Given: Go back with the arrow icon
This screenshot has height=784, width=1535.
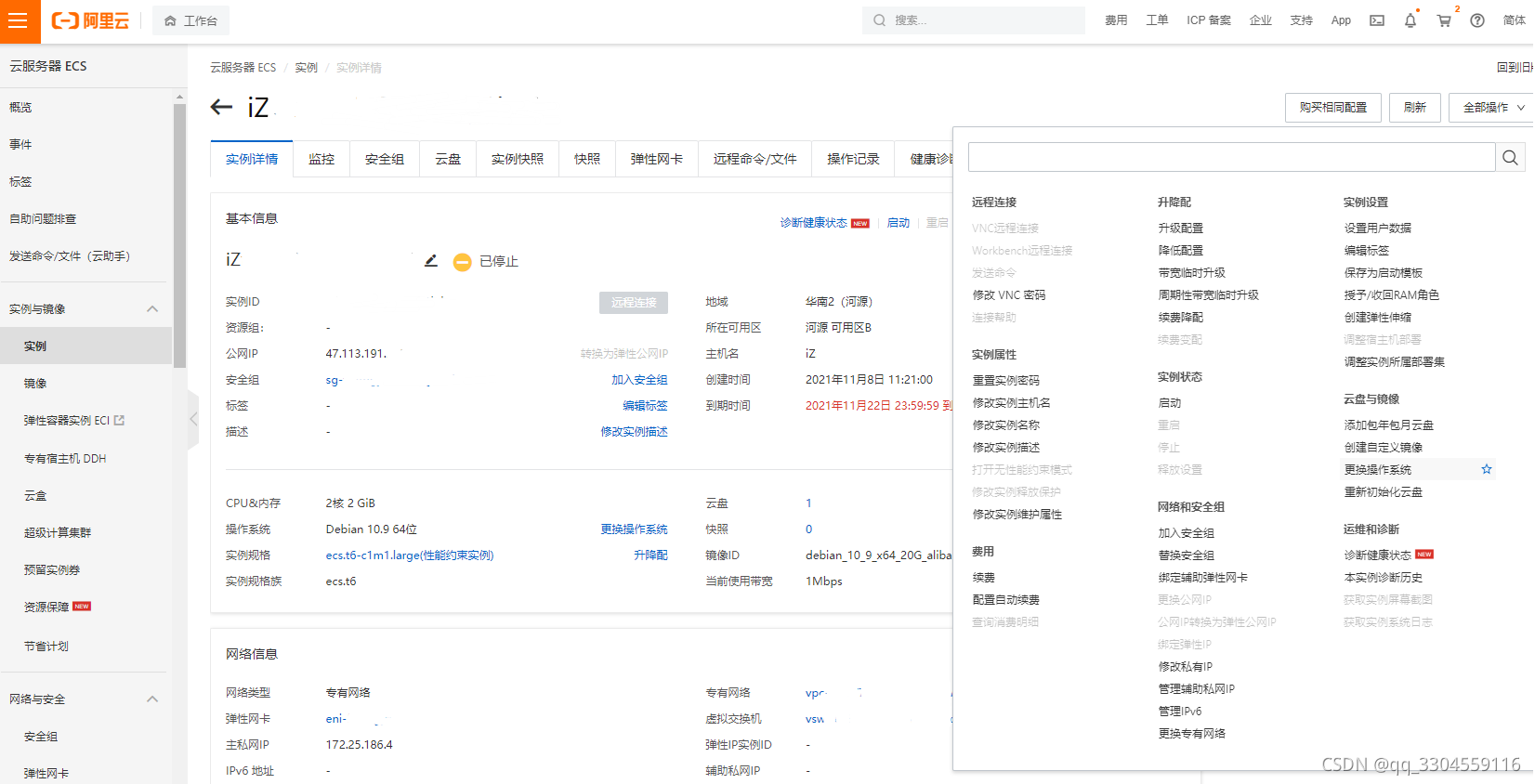Looking at the screenshot, I should tap(221, 107).
